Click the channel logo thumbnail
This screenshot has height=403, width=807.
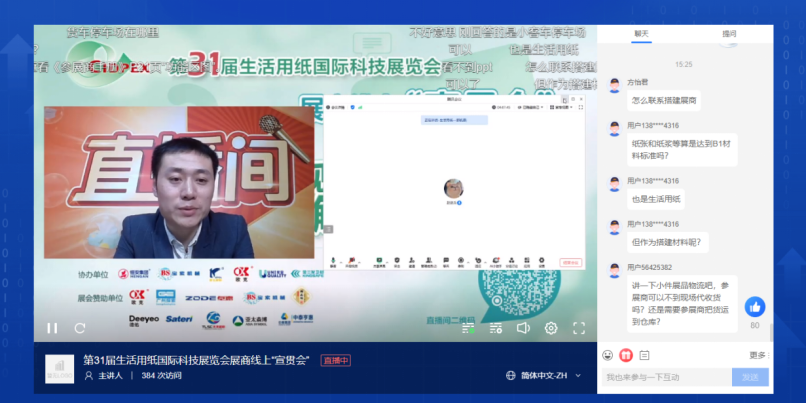[x=59, y=368]
